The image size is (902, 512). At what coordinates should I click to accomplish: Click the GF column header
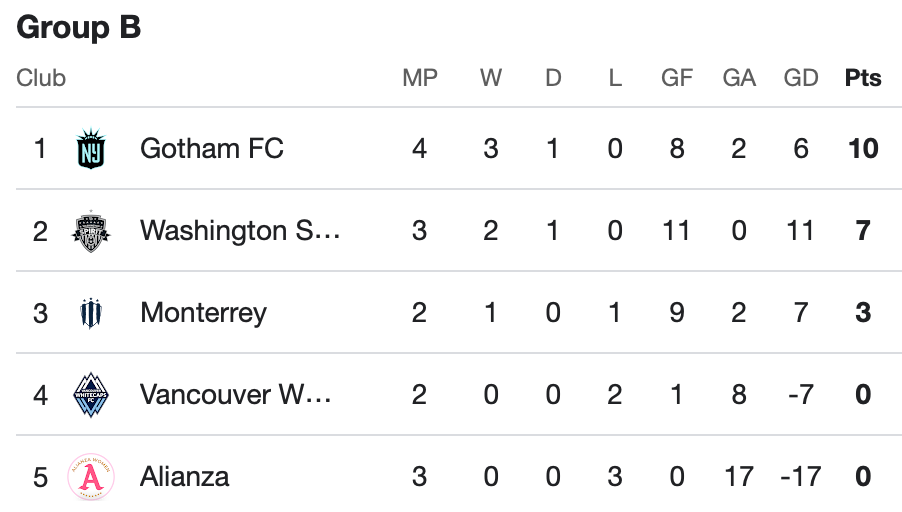pyautogui.click(x=677, y=78)
